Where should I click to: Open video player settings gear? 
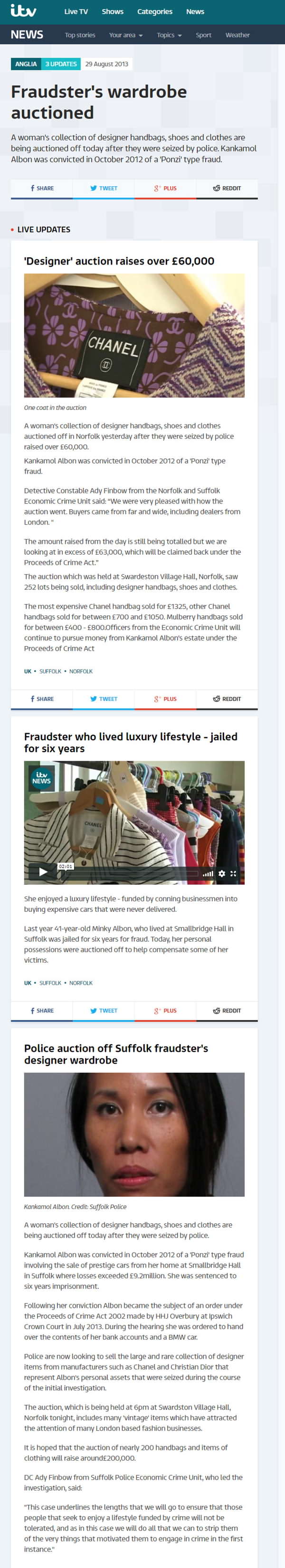(222, 873)
